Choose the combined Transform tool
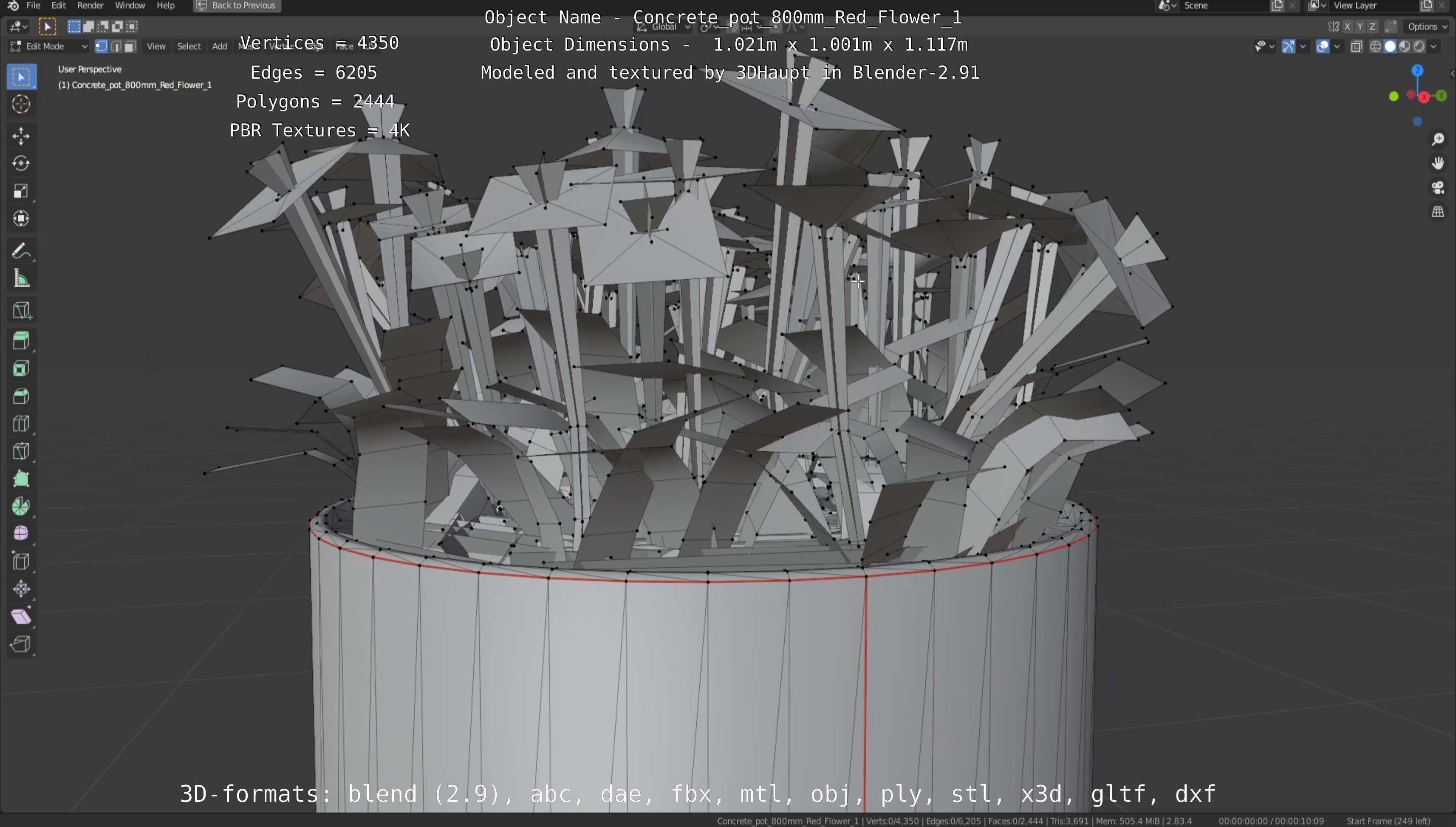This screenshot has width=1456, height=827. point(22,219)
